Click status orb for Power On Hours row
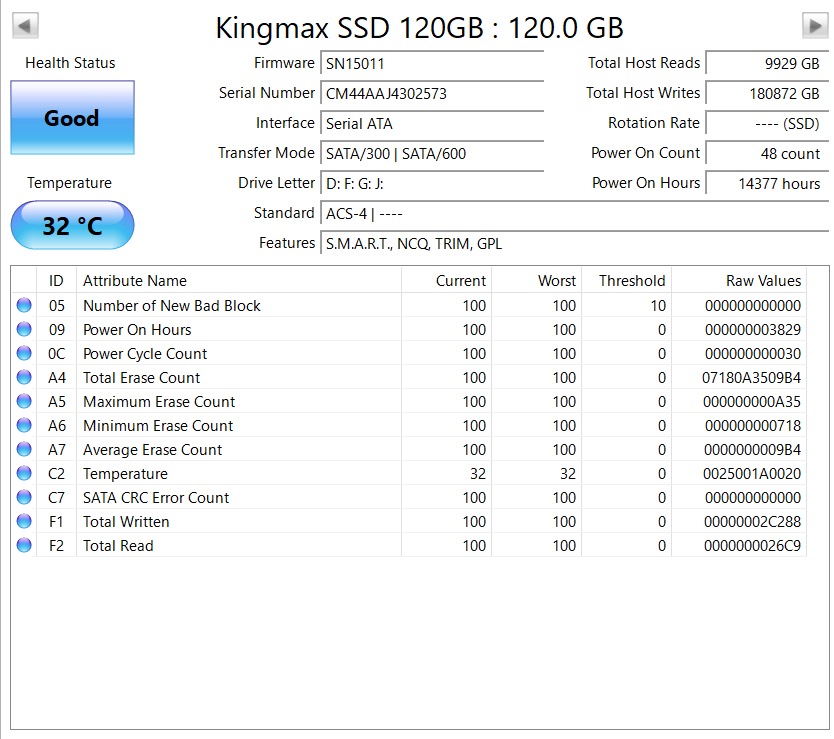Image resolution: width=834 pixels, height=739 pixels. [x=24, y=329]
